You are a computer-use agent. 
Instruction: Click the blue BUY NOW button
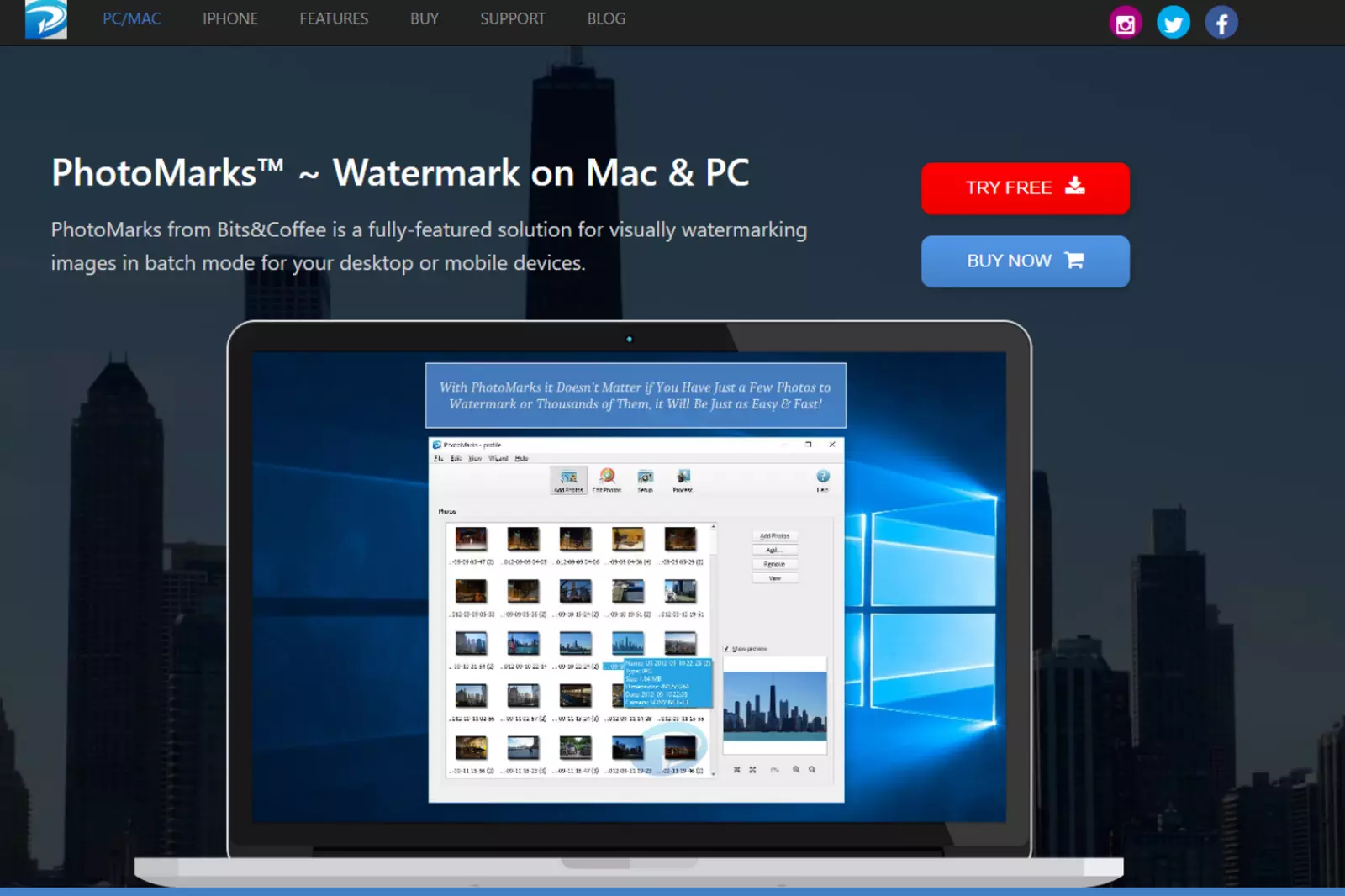point(1026,261)
